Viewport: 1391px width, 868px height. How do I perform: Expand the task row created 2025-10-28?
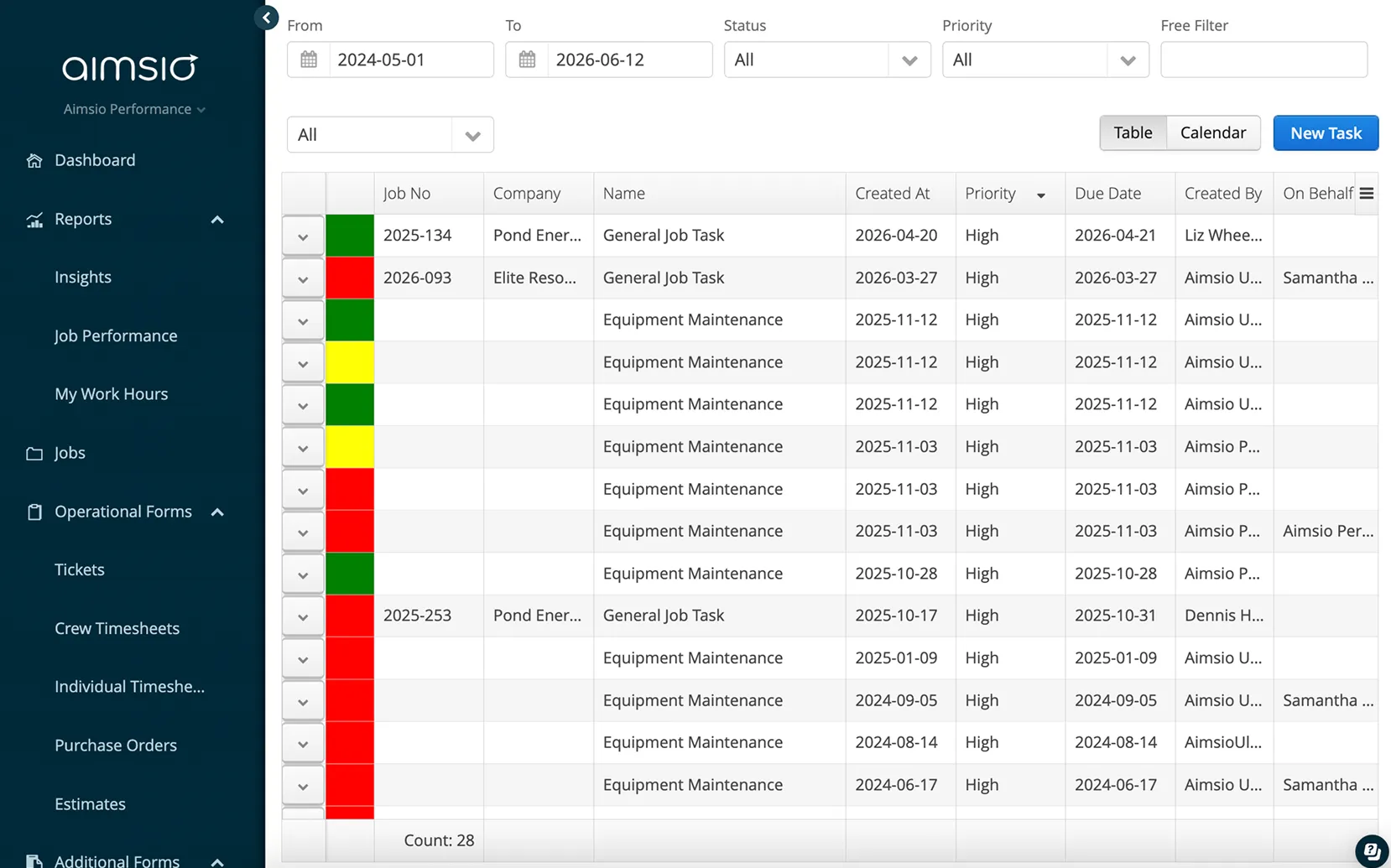pyautogui.click(x=303, y=574)
